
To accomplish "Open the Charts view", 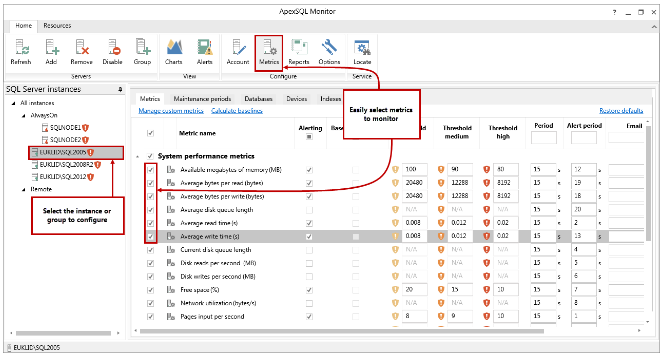I will coord(174,51).
